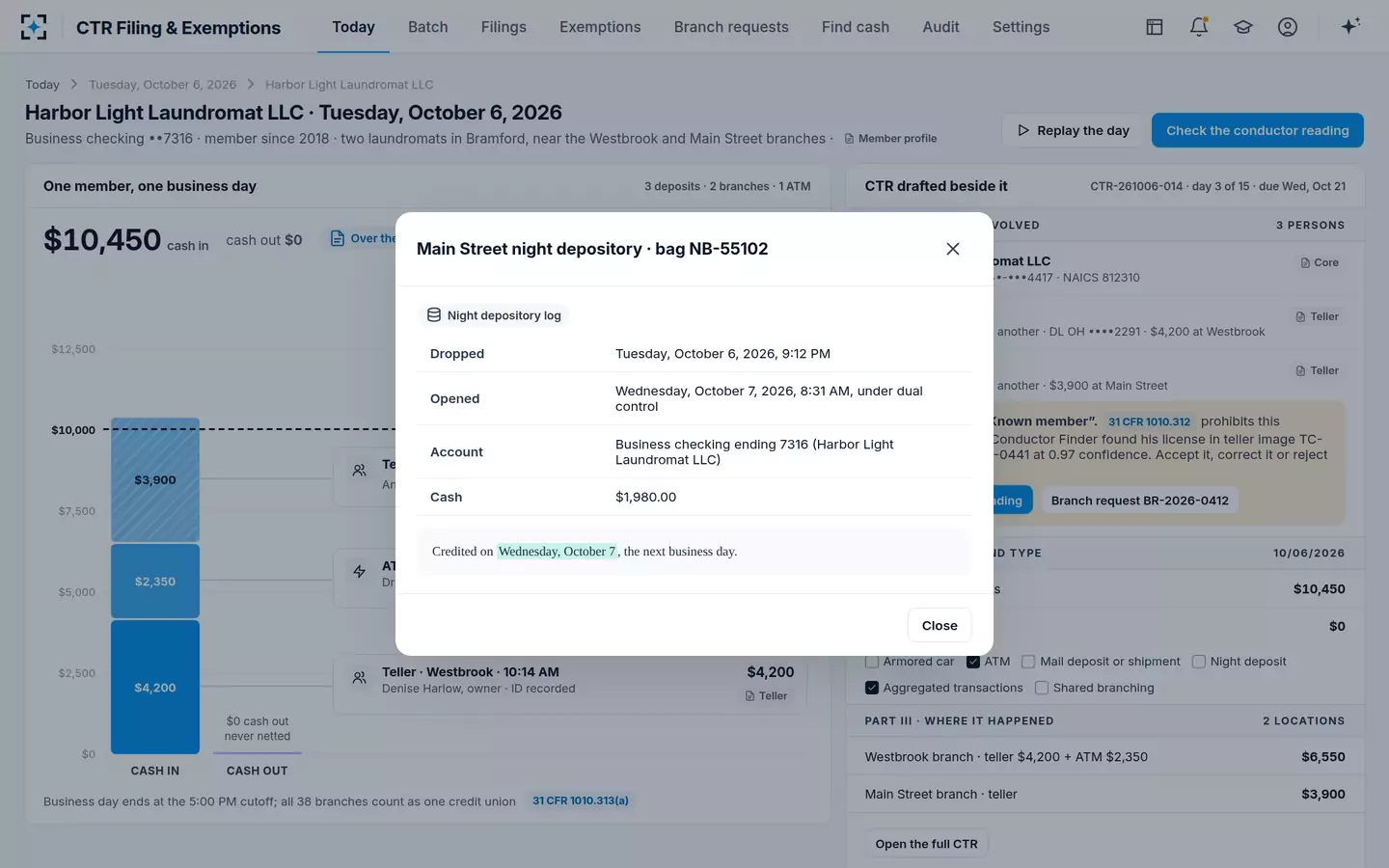Select the $4,200 bar segment in chart
The width and height of the screenshot is (1389, 868).
(155, 687)
